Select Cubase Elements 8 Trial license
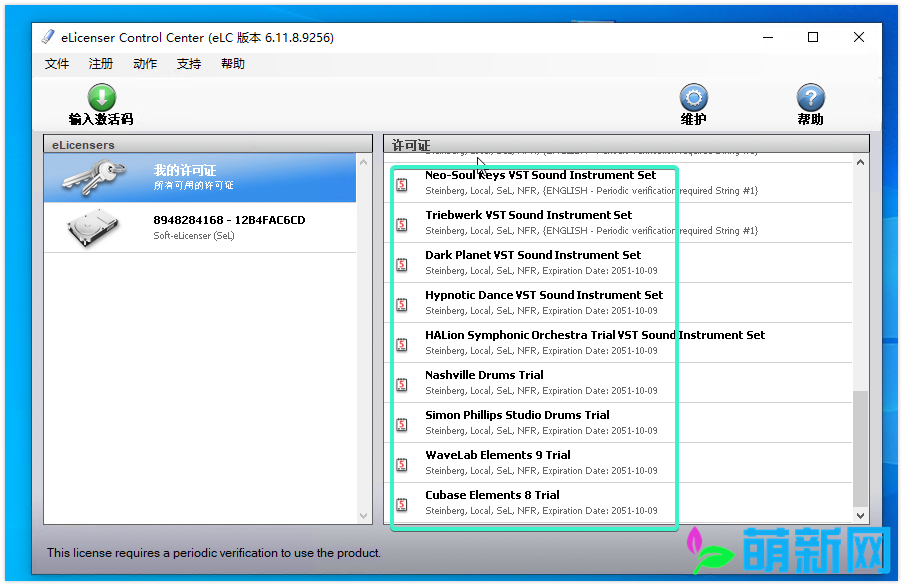903x586 pixels. tap(619, 503)
